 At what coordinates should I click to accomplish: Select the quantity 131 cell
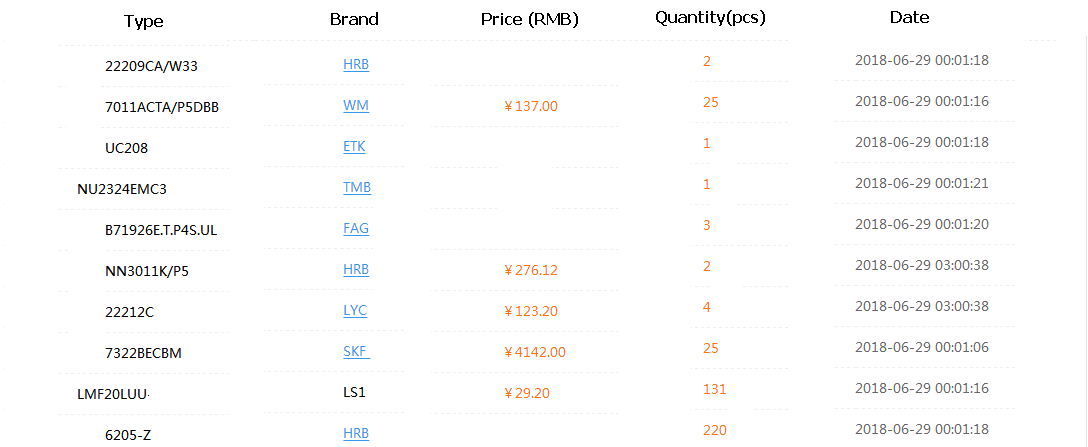(714, 389)
